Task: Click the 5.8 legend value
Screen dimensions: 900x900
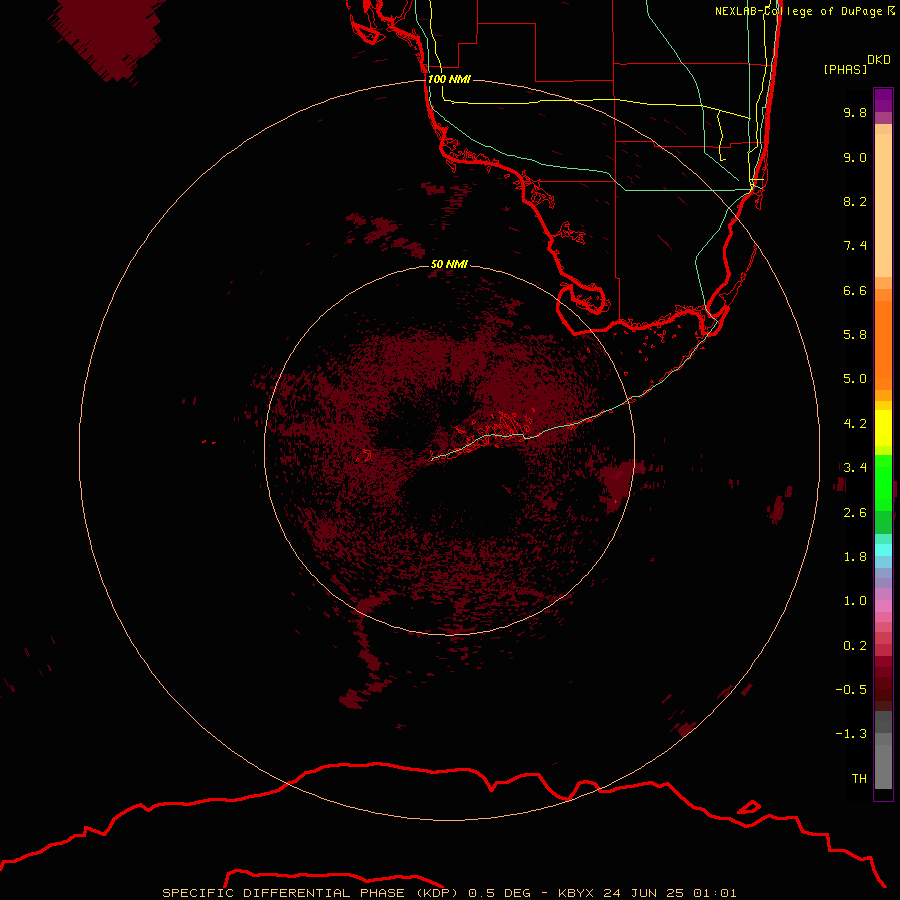Action: pyautogui.click(x=855, y=335)
